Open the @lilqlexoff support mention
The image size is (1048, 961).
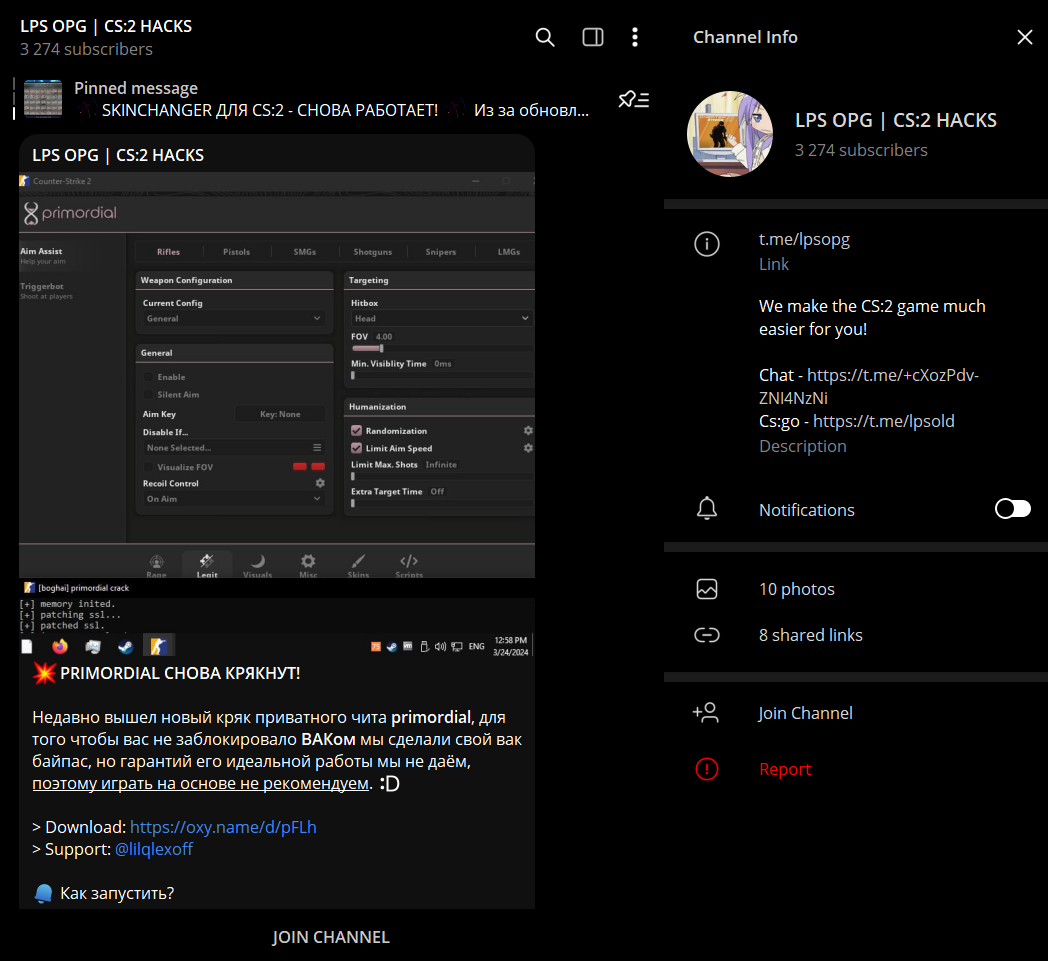pos(154,849)
